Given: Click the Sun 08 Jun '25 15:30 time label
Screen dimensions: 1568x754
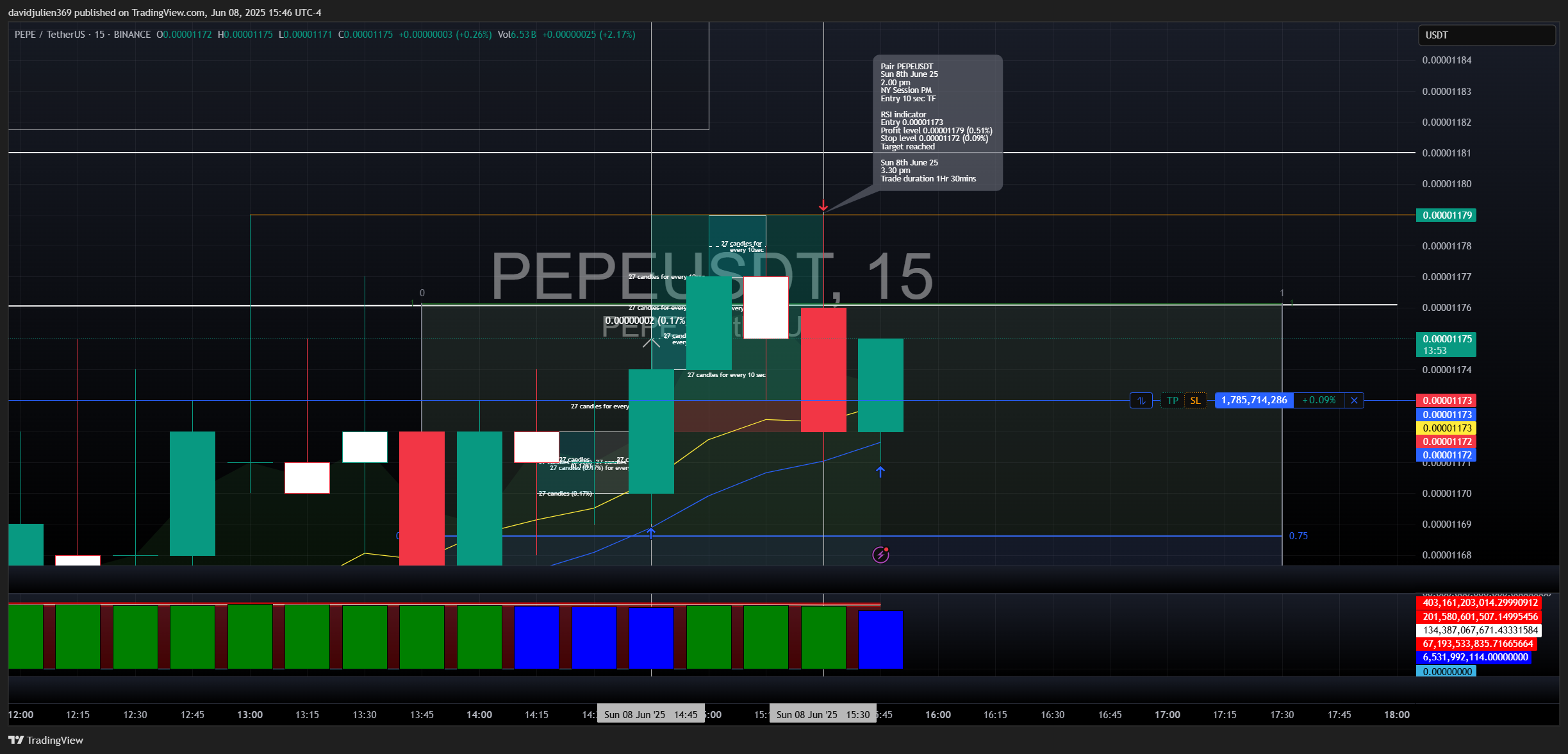Looking at the screenshot, I should click(823, 714).
